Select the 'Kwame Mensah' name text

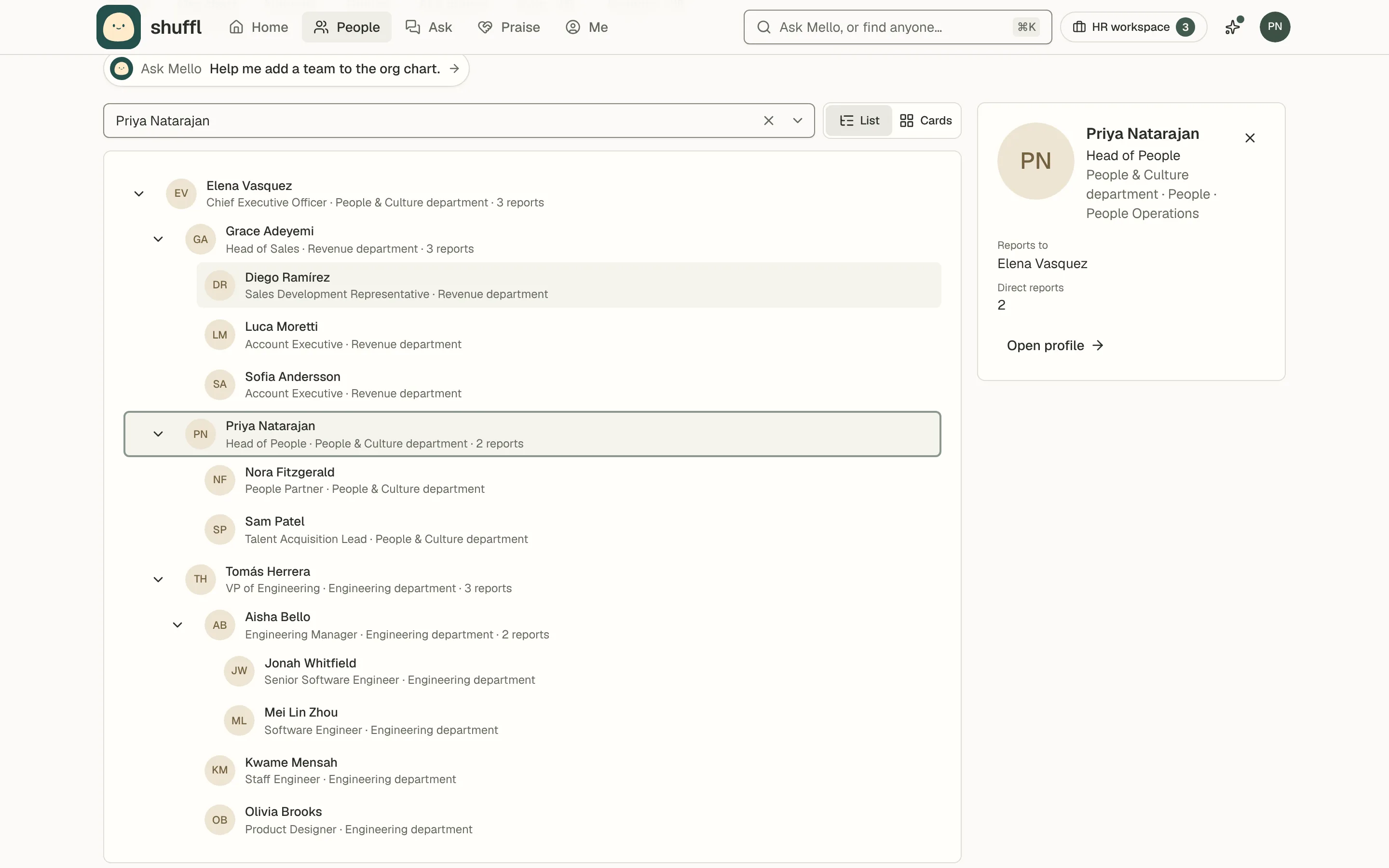point(291,762)
